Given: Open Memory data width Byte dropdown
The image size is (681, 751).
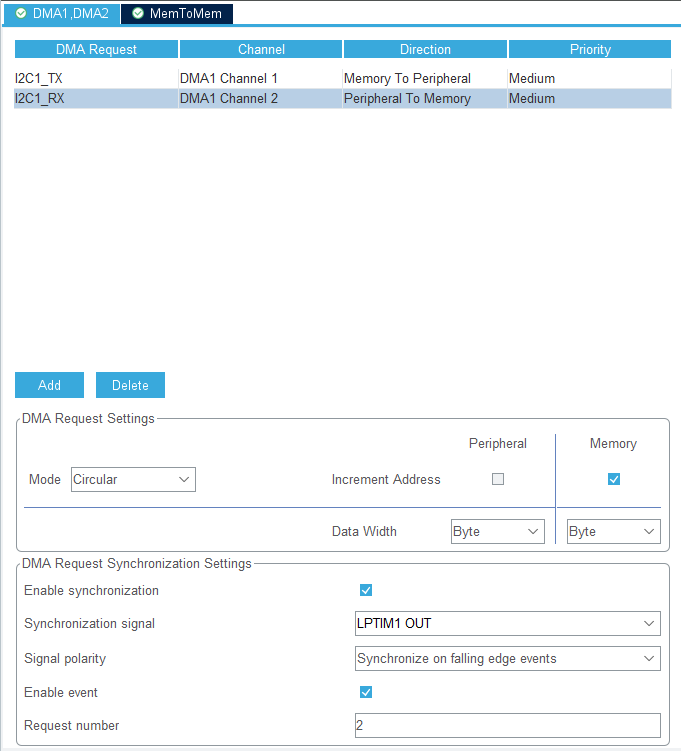Looking at the screenshot, I should [x=613, y=532].
